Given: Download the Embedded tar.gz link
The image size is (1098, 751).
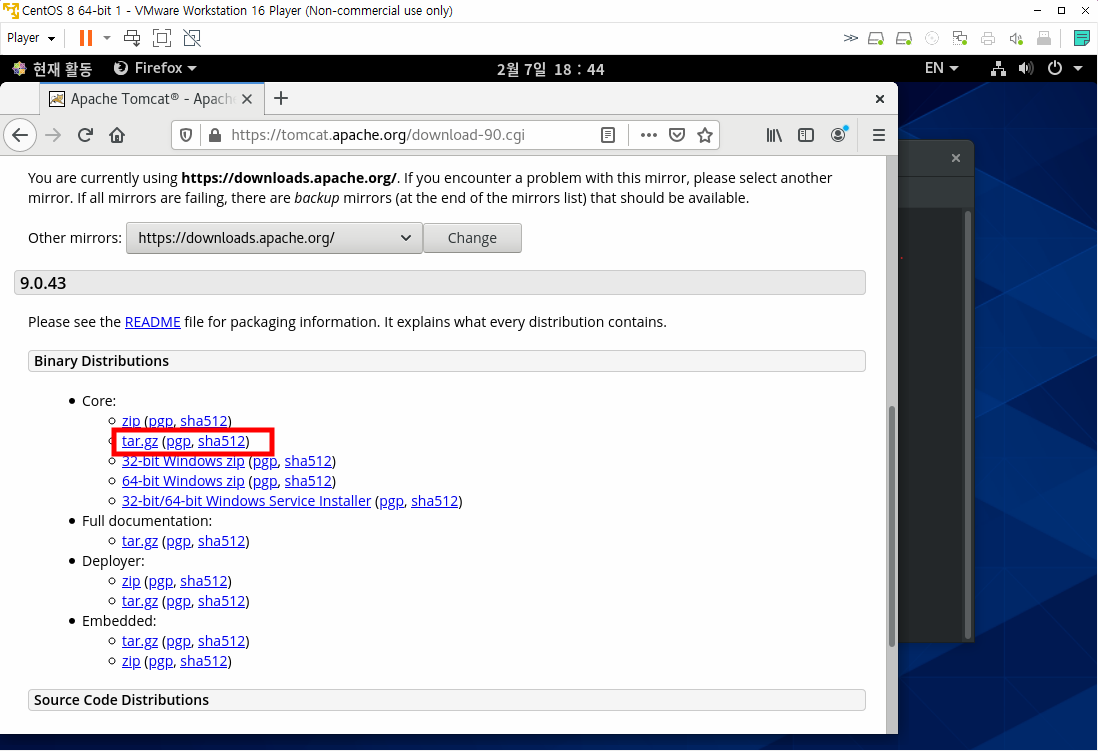Looking at the screenshot, I should [140, 641].
